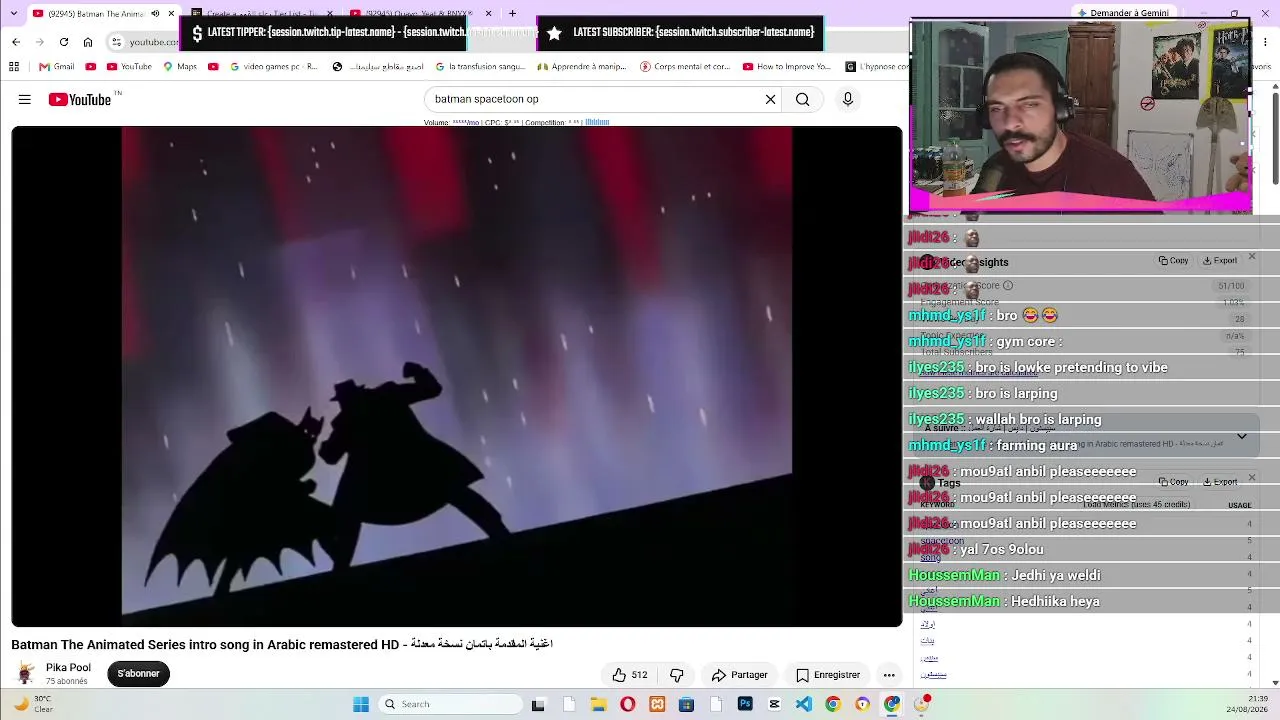Viewport: 1280px width, 720px height.
Task: Open the 'Apprendre à manip...' bookmark
Action: (x=582, y=67)
